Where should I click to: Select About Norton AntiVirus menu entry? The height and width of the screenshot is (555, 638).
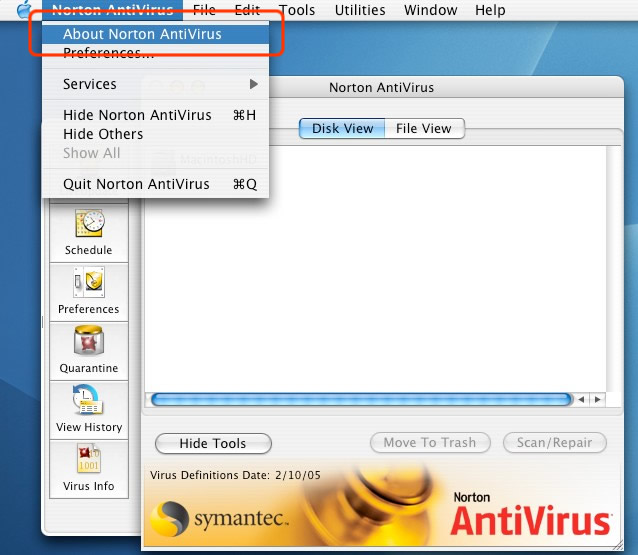(x=155, y=34)
